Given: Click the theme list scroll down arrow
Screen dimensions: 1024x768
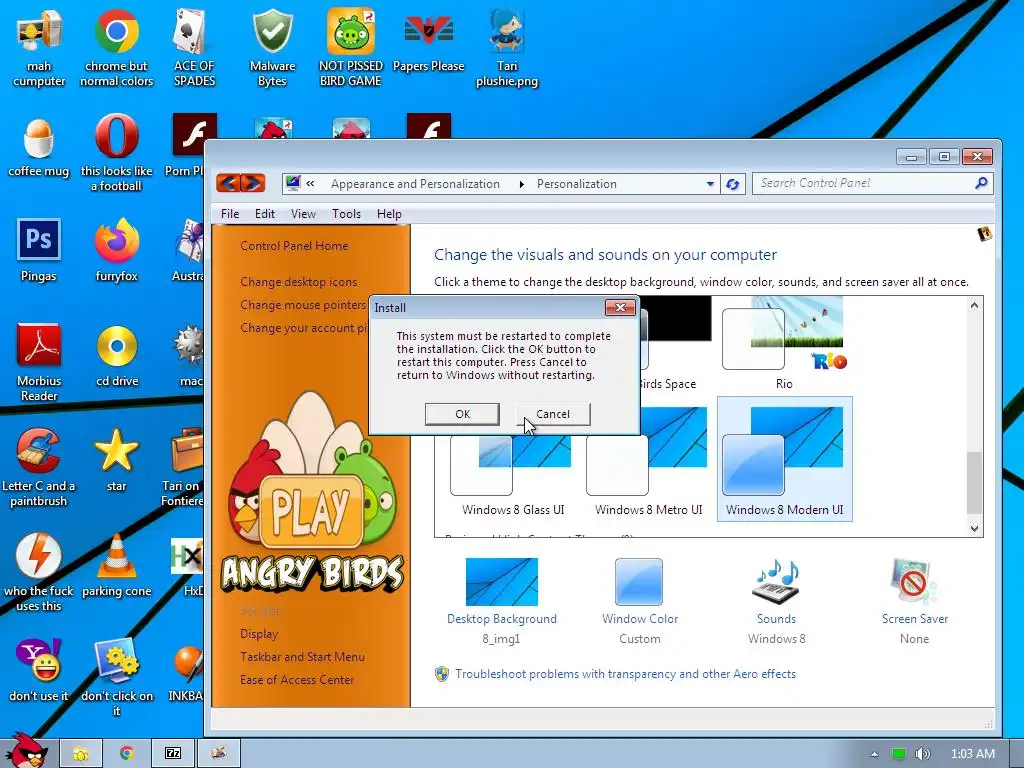Looking at the screenshot, I should (x=974, y=528).
